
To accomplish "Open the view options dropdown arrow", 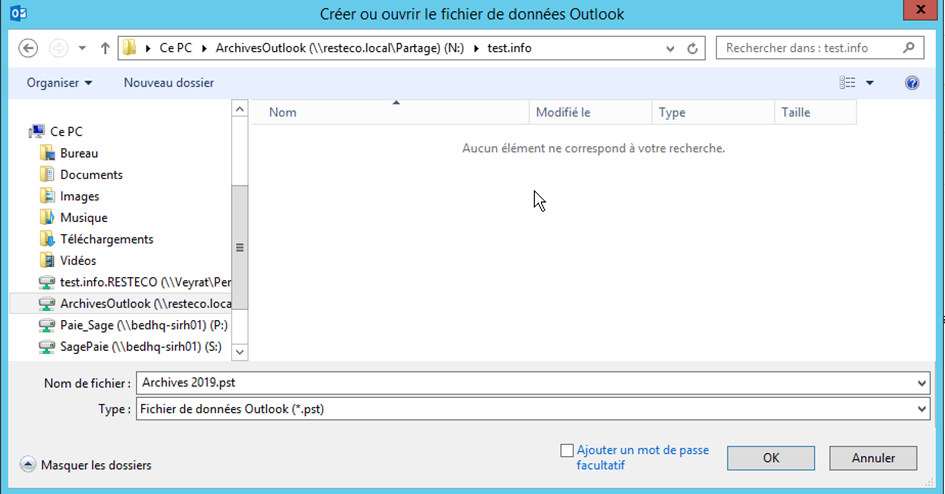I will pyautogui.click(x=870, y=83).
